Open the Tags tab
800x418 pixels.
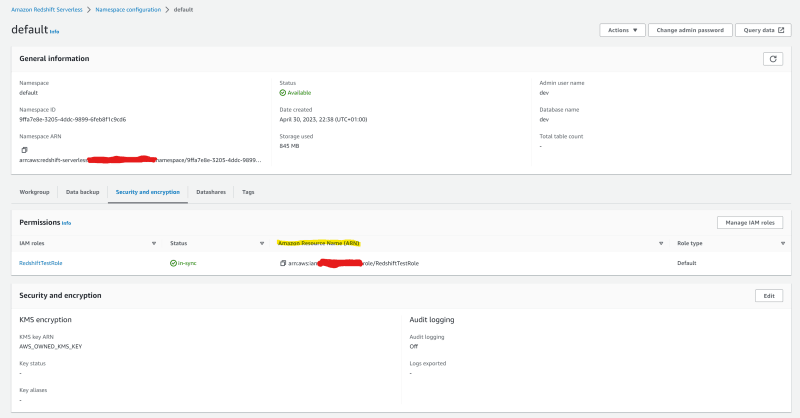pos(248,192)
